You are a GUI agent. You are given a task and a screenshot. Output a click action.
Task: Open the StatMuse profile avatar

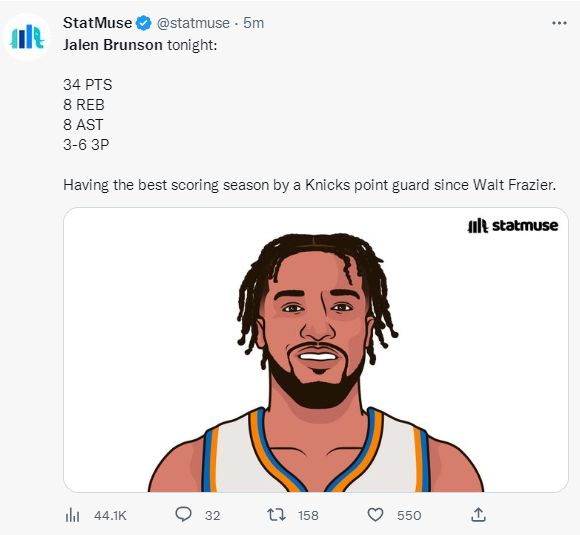coord(27,37)
